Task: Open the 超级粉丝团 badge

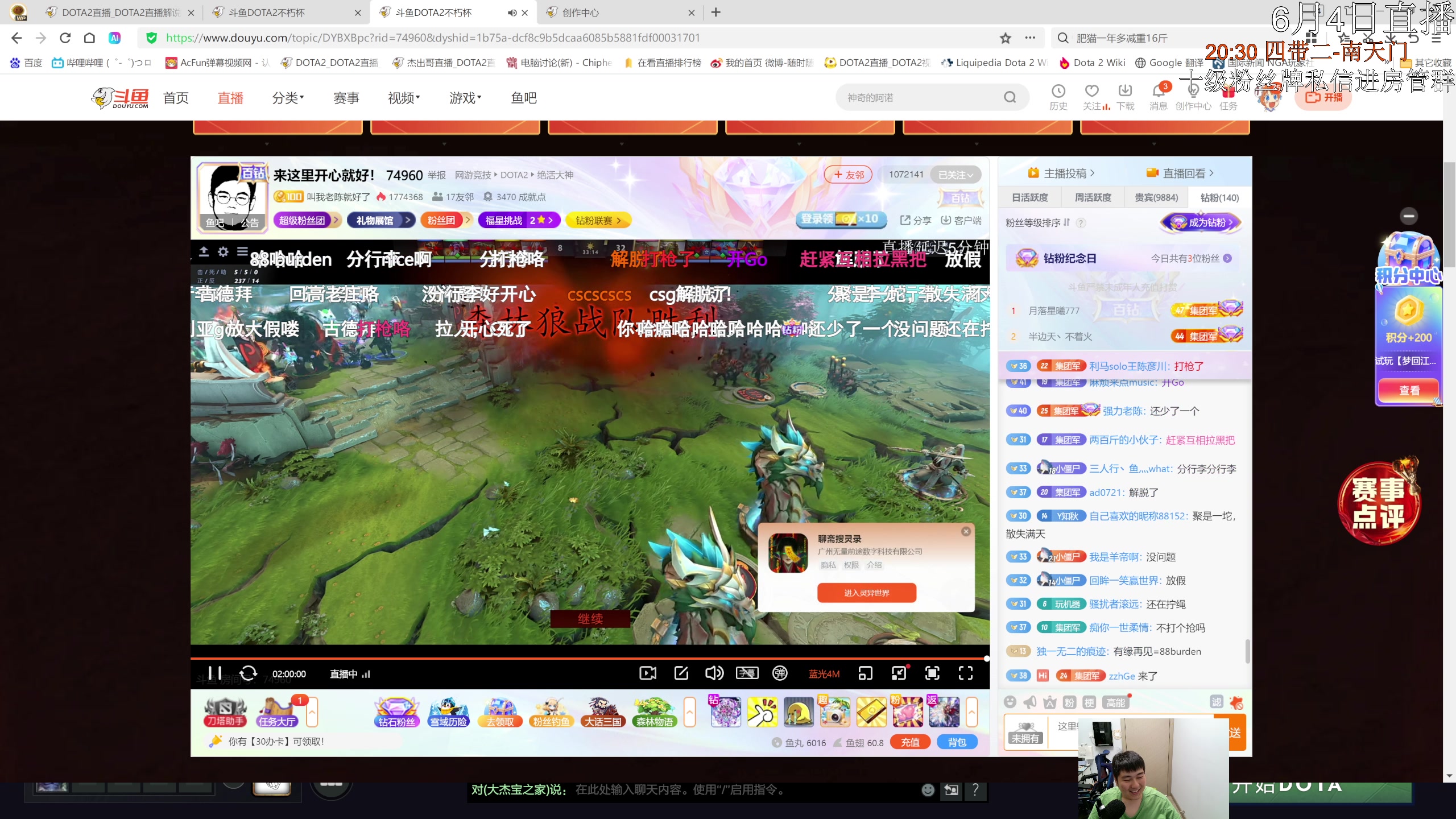Action: point(307,220)
